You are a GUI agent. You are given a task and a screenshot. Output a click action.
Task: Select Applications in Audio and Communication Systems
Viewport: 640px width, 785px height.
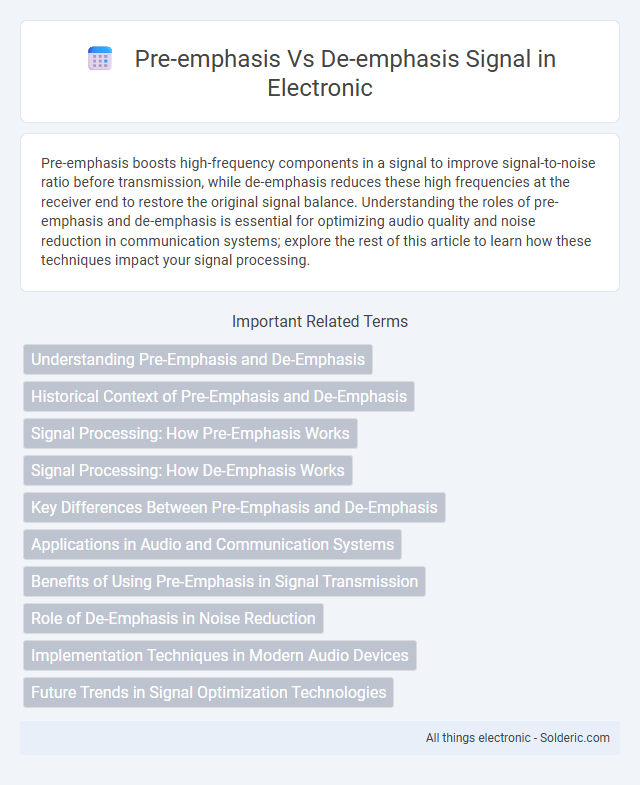pos(212,545)
